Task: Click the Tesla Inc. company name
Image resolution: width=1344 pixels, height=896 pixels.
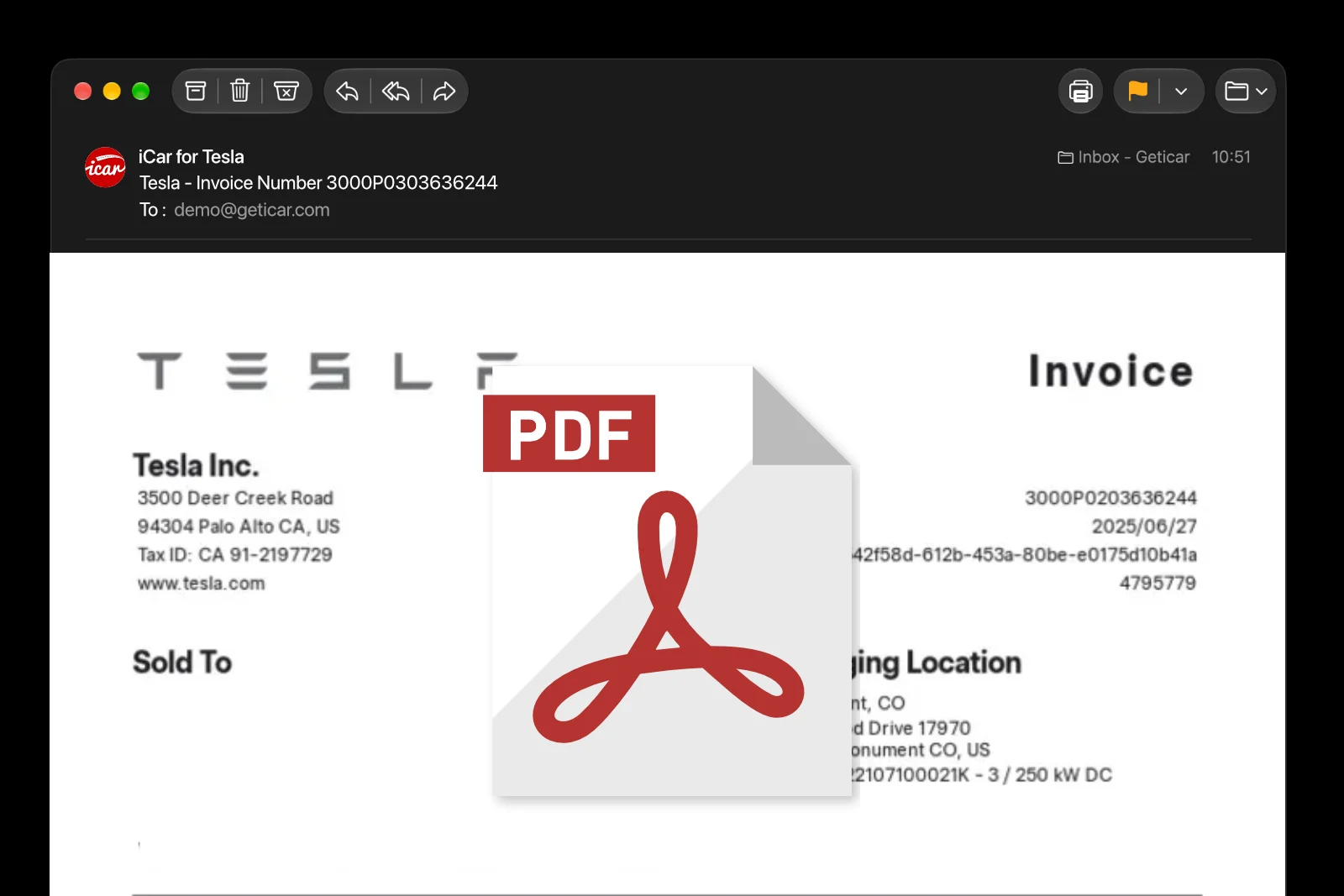Action: tap(197, 466)
